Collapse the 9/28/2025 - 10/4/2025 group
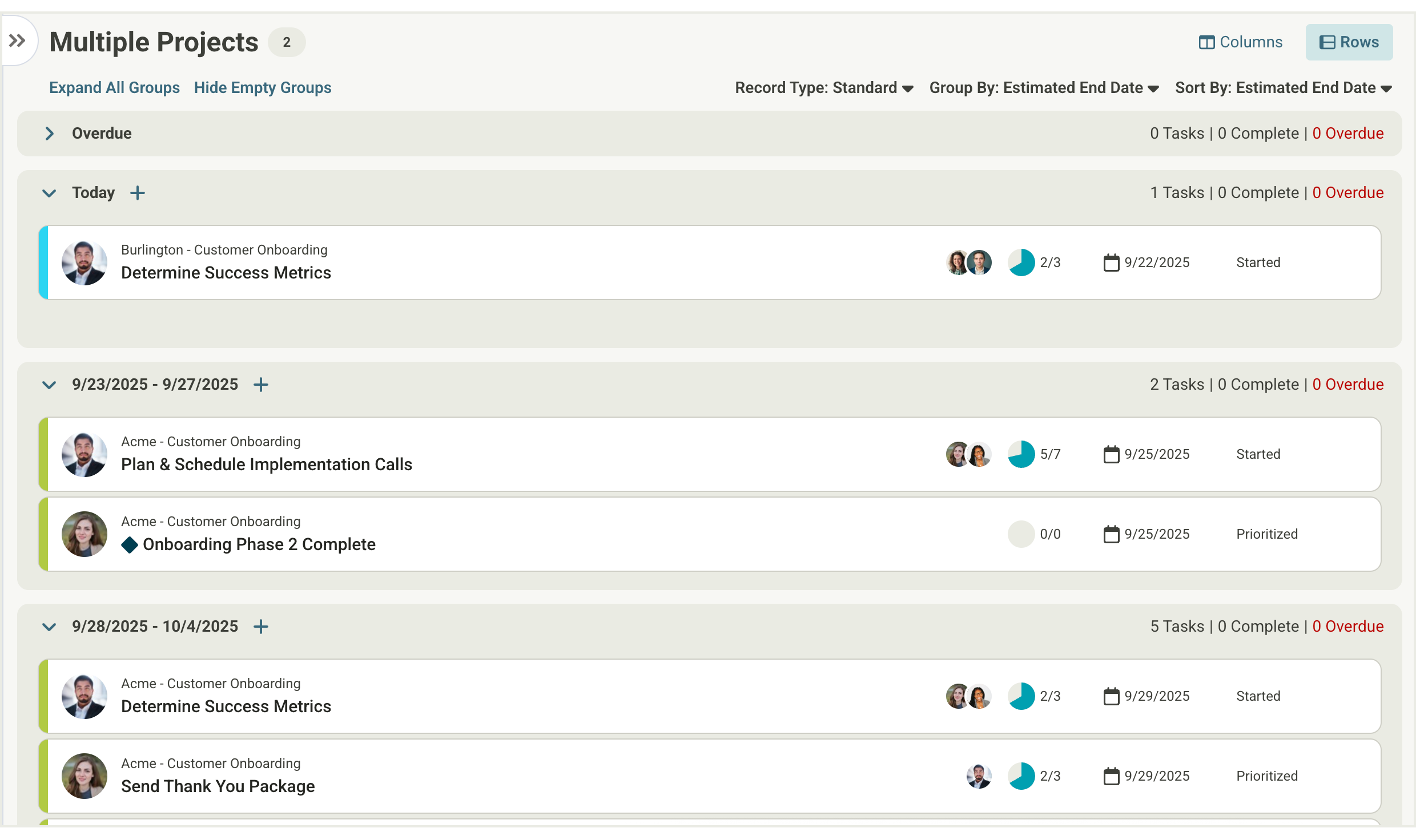 [x=50, y=627]
